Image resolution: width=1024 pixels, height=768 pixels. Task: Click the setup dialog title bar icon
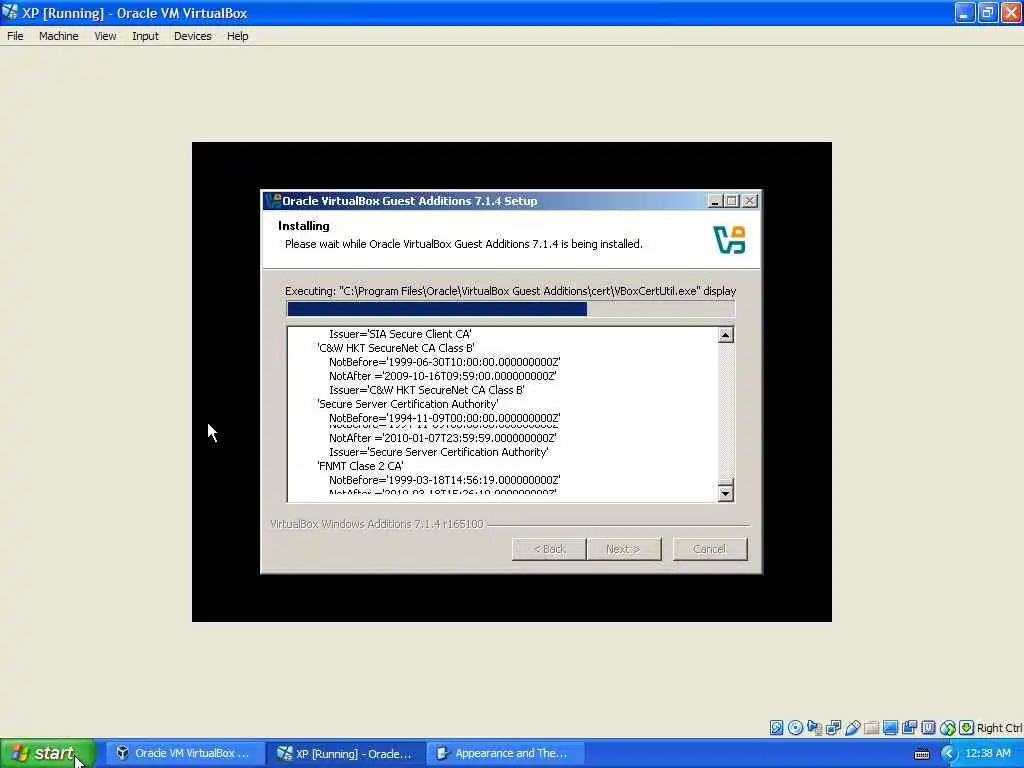point(273,200)
